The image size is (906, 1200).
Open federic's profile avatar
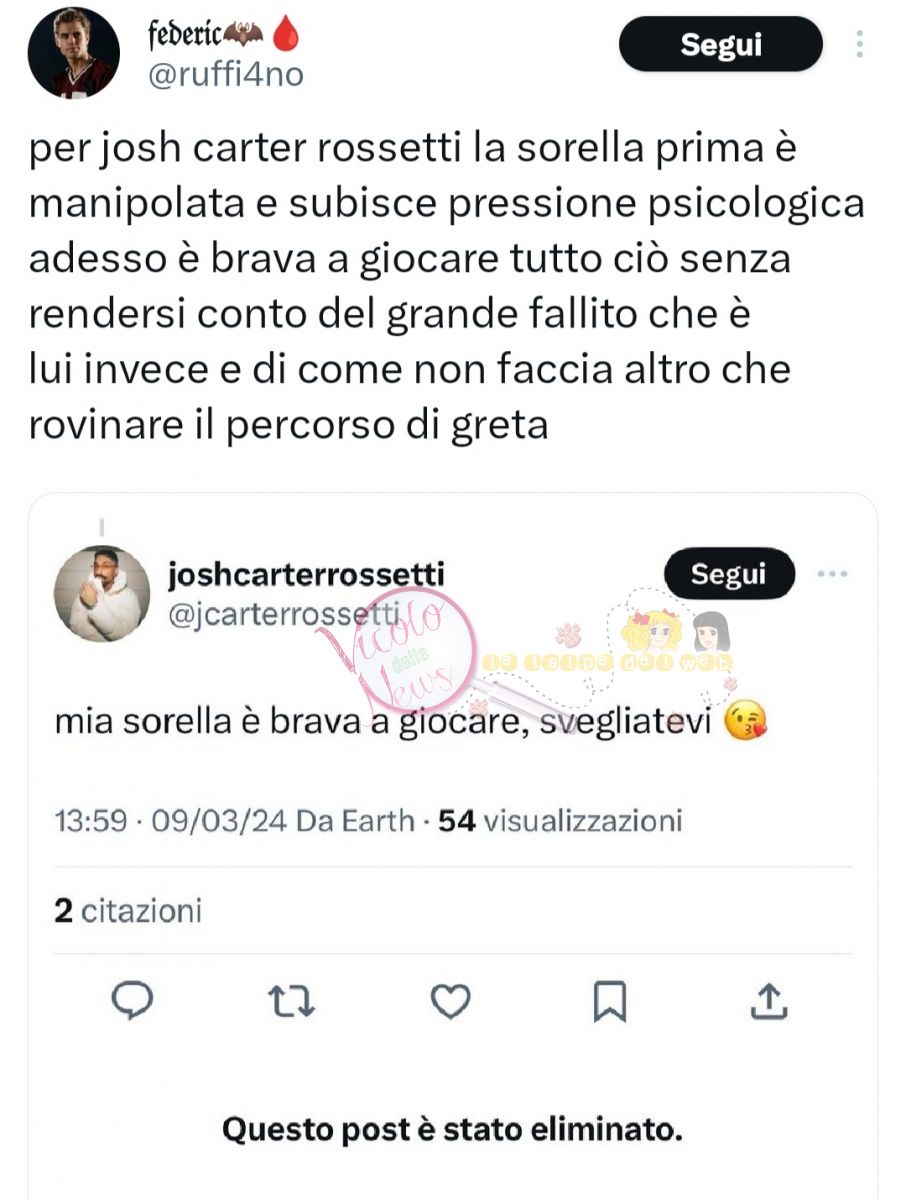[73, 52]
